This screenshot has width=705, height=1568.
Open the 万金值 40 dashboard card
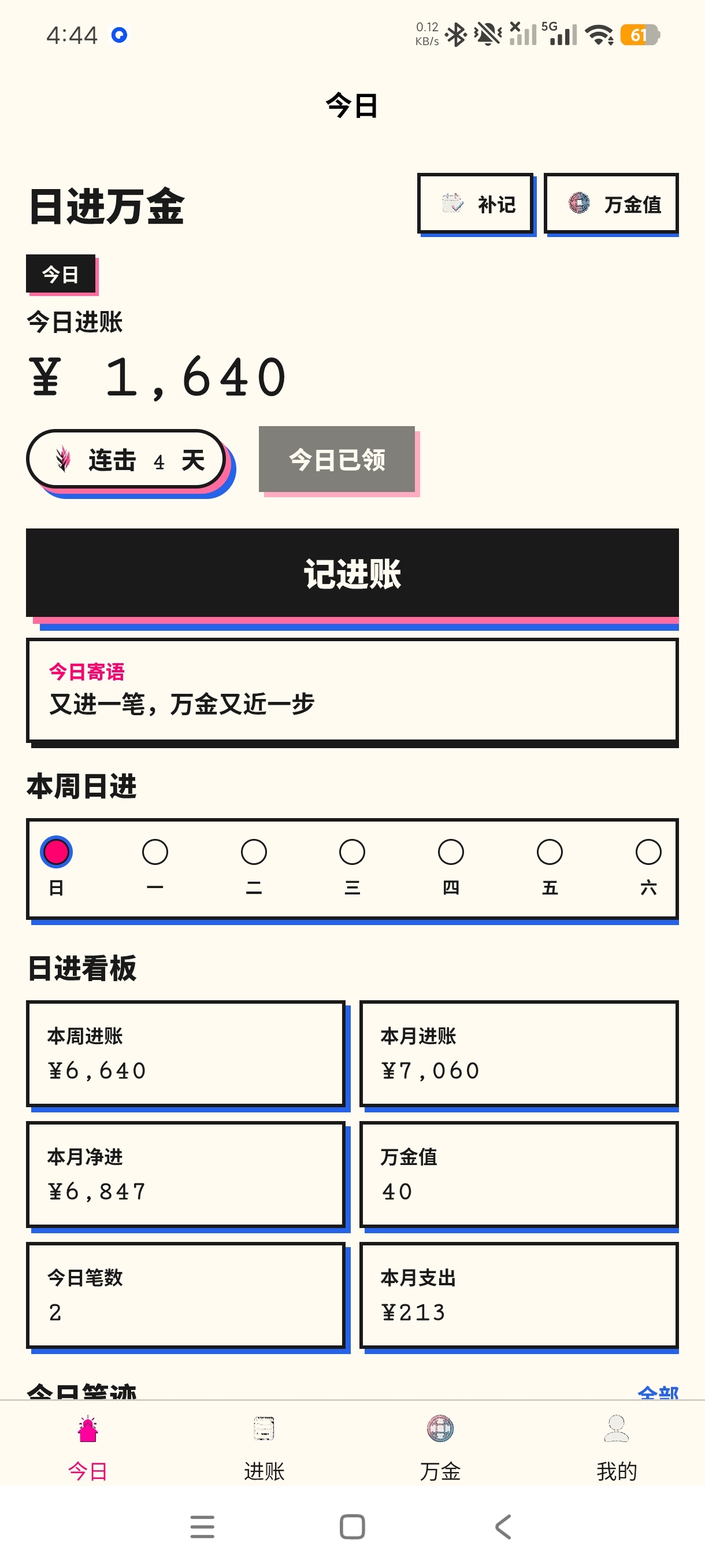[519, 1174]
